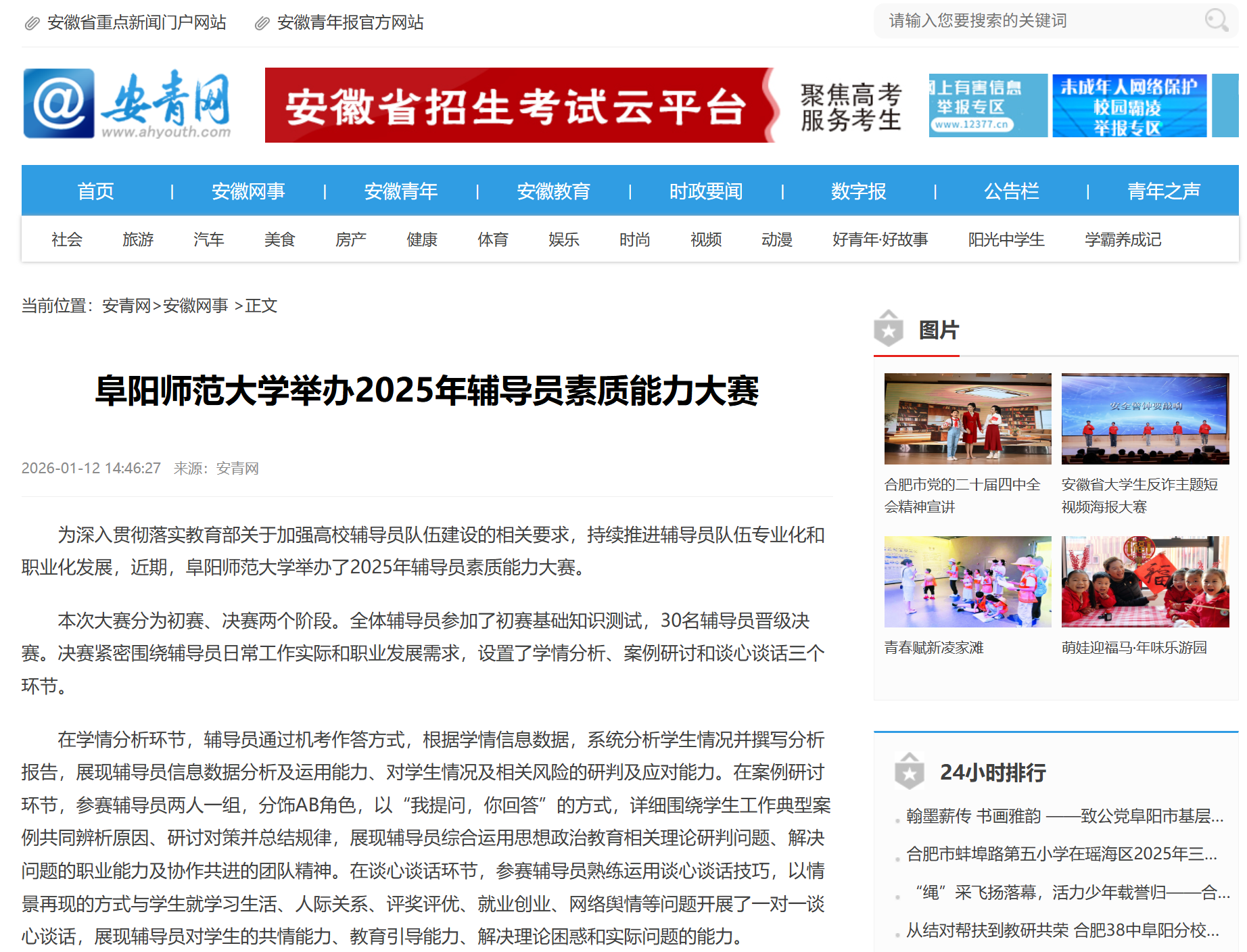Open the 青春赋新凌家滩 photo thumbnail
Viewport: 1247px width, 952px height.
pos(968,581)
